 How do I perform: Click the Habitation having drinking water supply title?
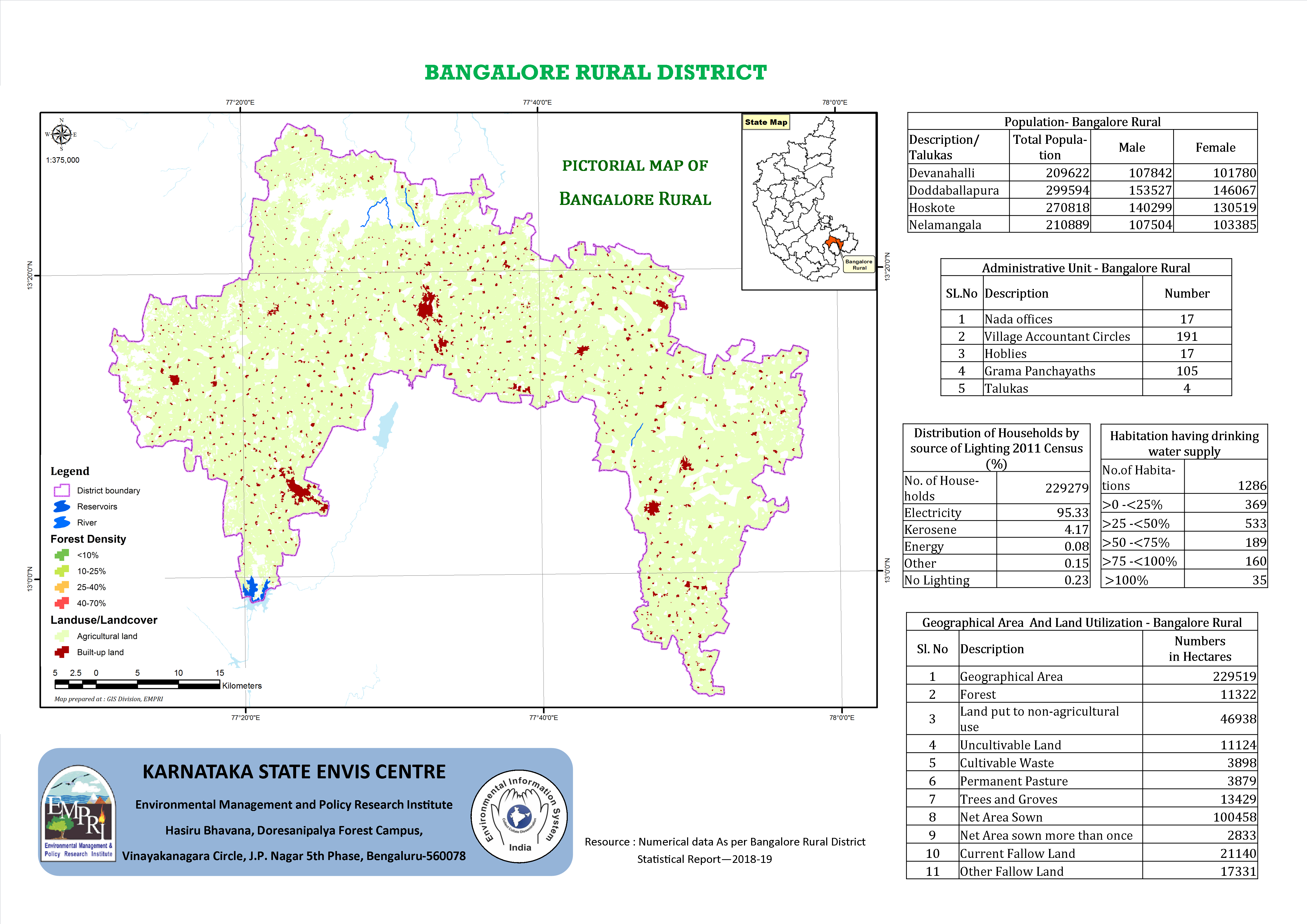click(1184, 443)
